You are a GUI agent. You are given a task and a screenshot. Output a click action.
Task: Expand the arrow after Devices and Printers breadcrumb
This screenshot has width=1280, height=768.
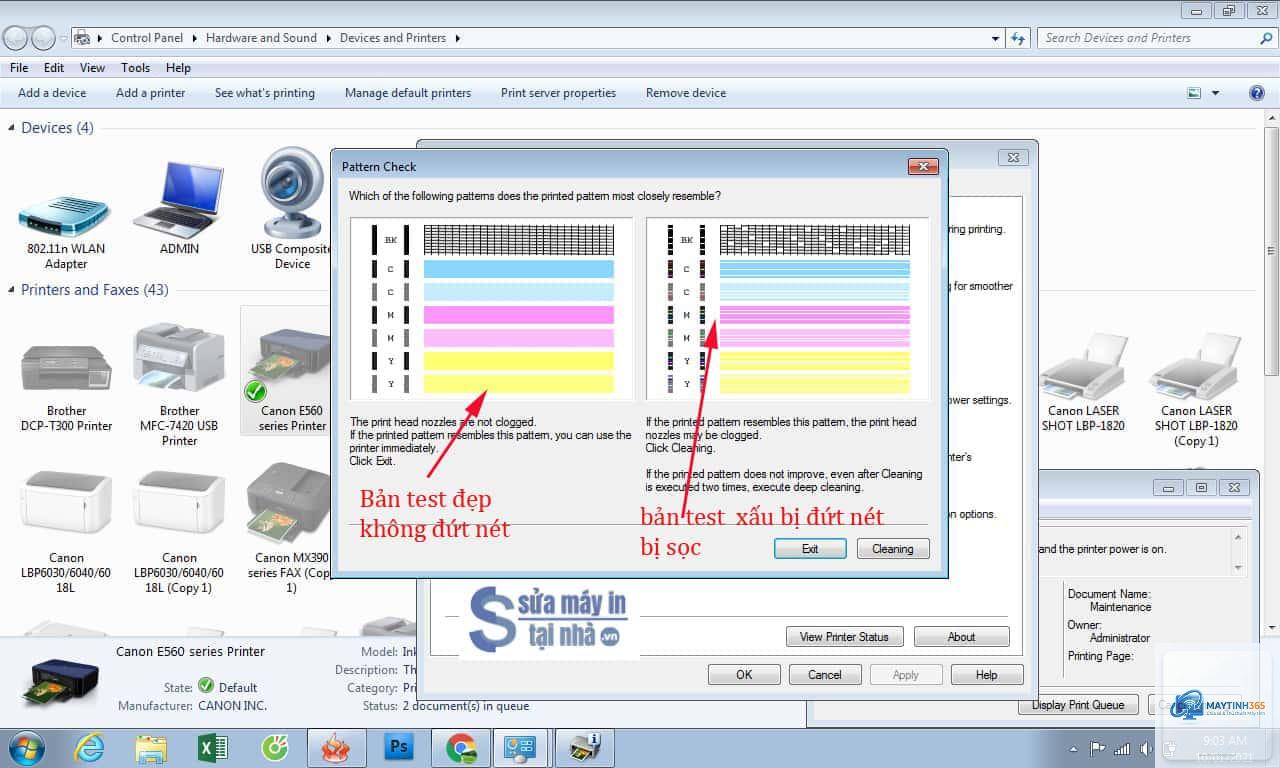[x=457, y=38]
